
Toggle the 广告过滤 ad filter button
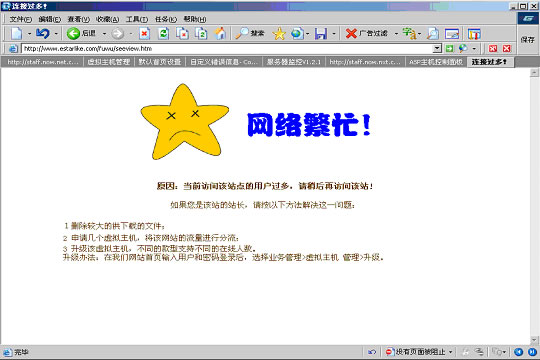[367, 33]
